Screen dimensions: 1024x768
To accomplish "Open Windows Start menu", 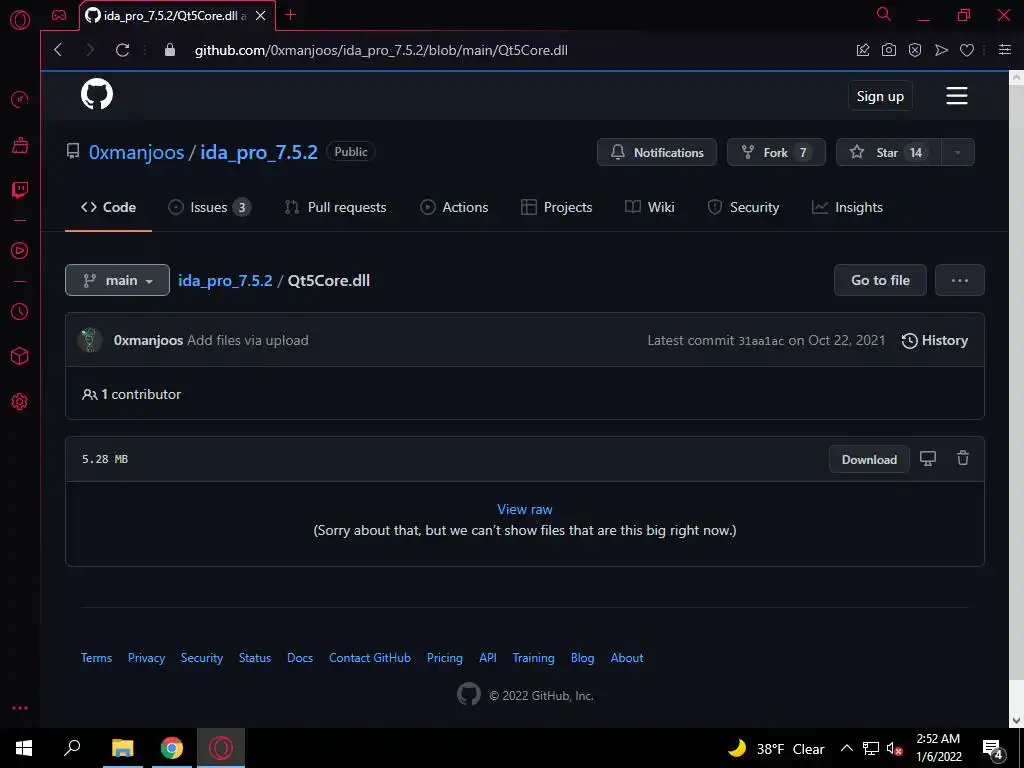I will click(24, 748).
